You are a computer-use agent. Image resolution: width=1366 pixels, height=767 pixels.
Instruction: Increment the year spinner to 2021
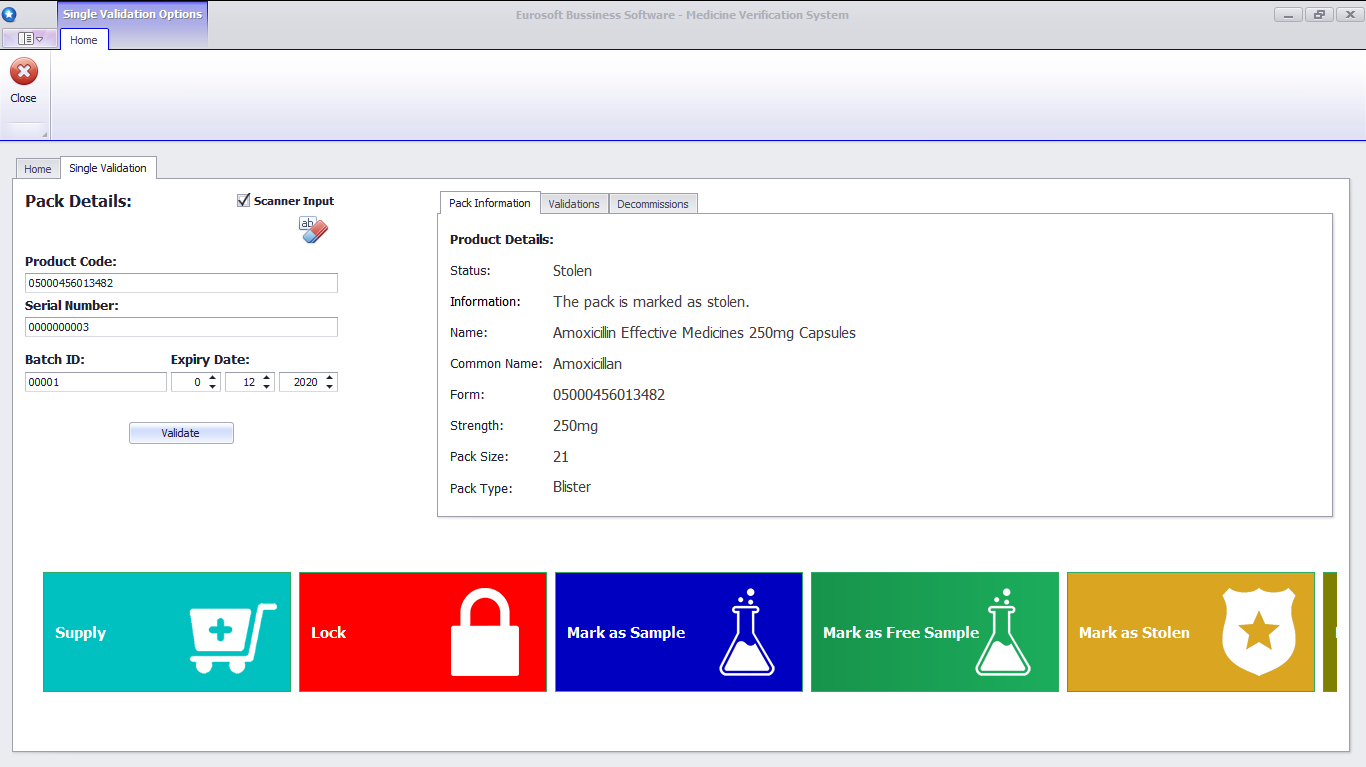tap(330, 377)
